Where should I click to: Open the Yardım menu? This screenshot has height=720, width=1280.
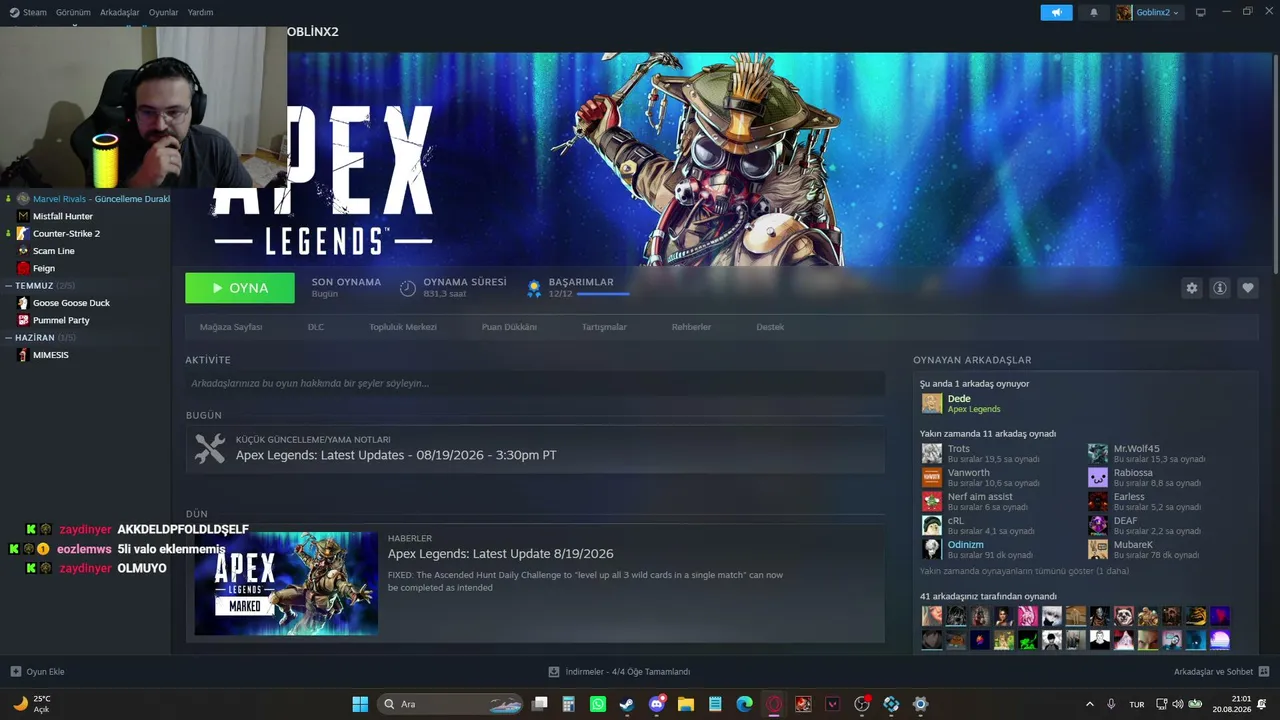[x=201, y=12]
